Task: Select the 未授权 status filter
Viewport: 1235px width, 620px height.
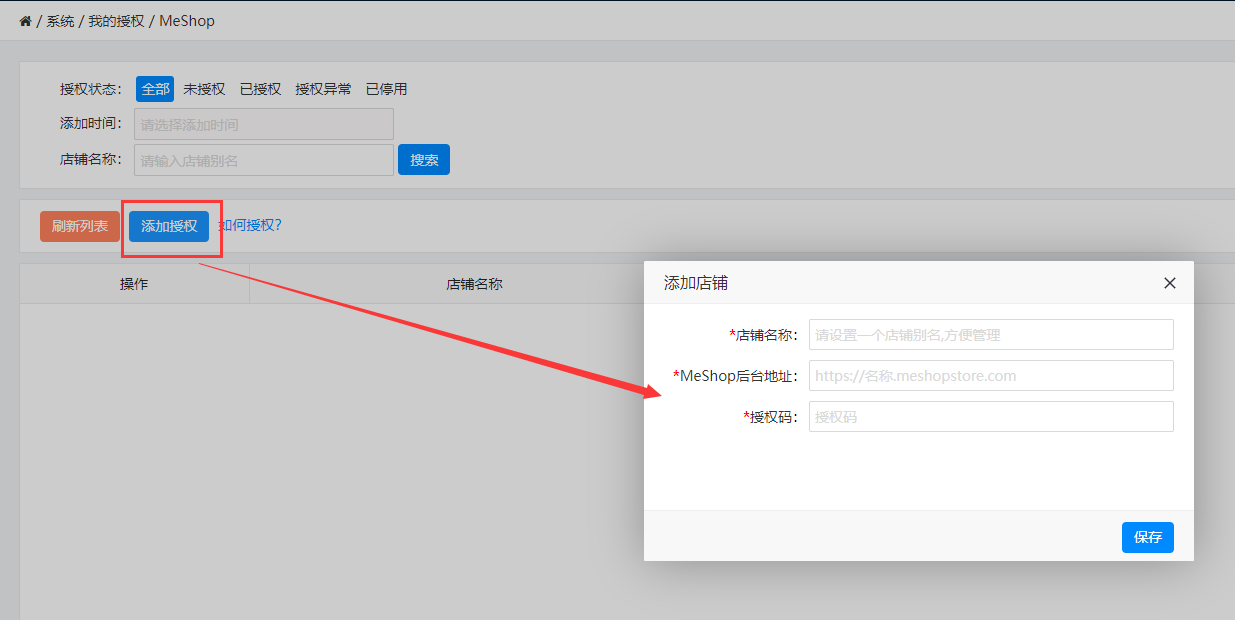Action: click(x=204, y=89)
